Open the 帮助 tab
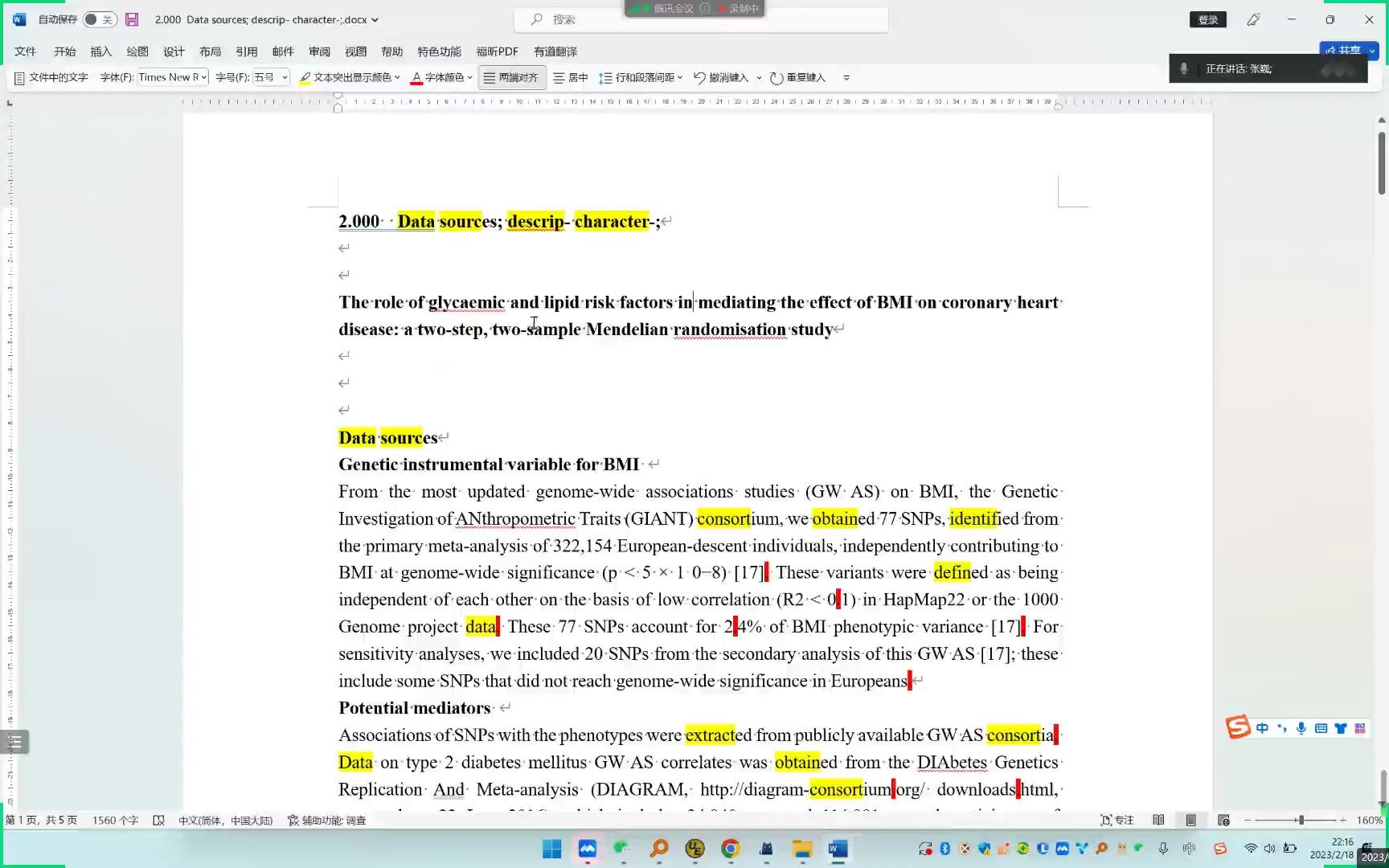This screenshot has height=868, width=1389. [x=391, y=51]
